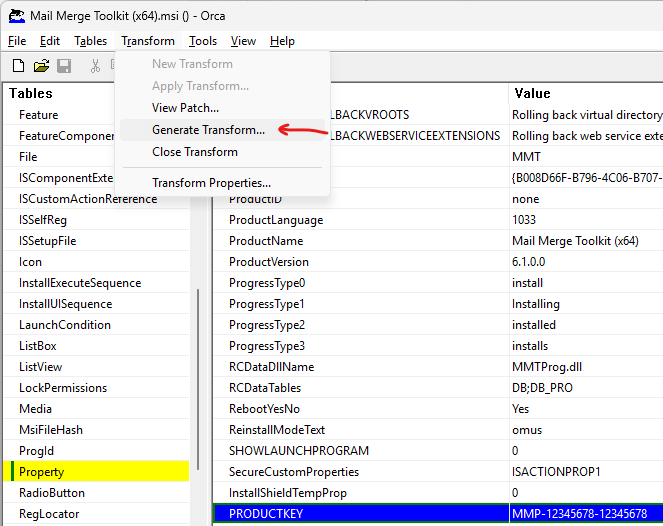
Task: Open the Tables menu
Action: [90, 41]
